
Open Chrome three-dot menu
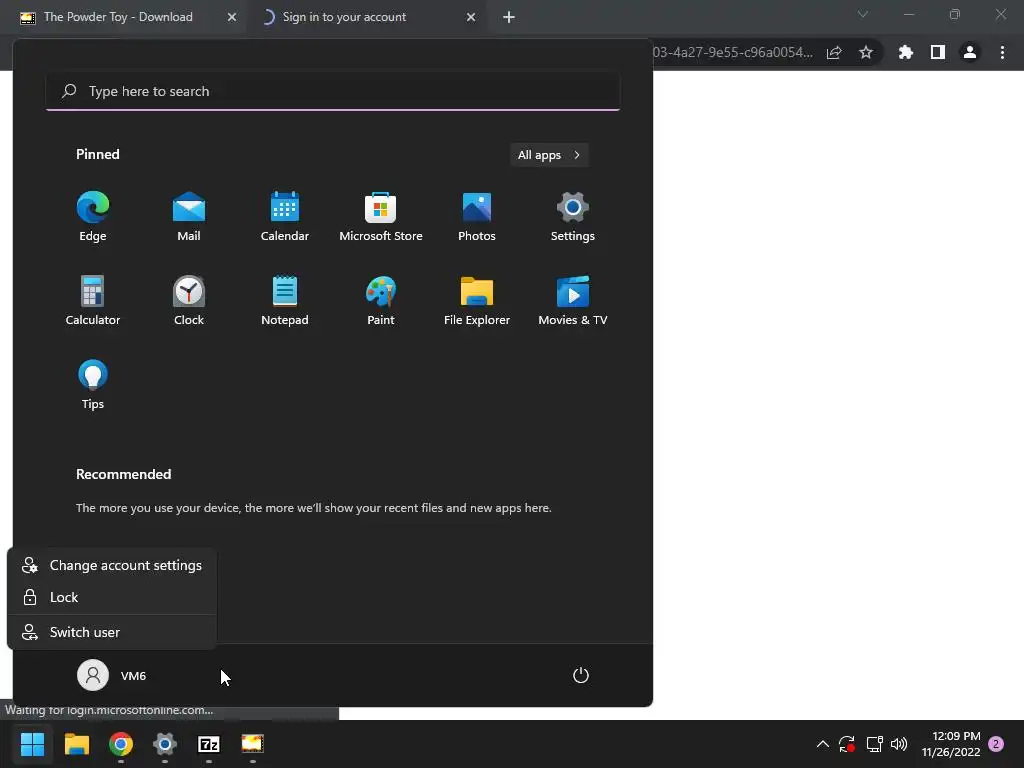1002,52
